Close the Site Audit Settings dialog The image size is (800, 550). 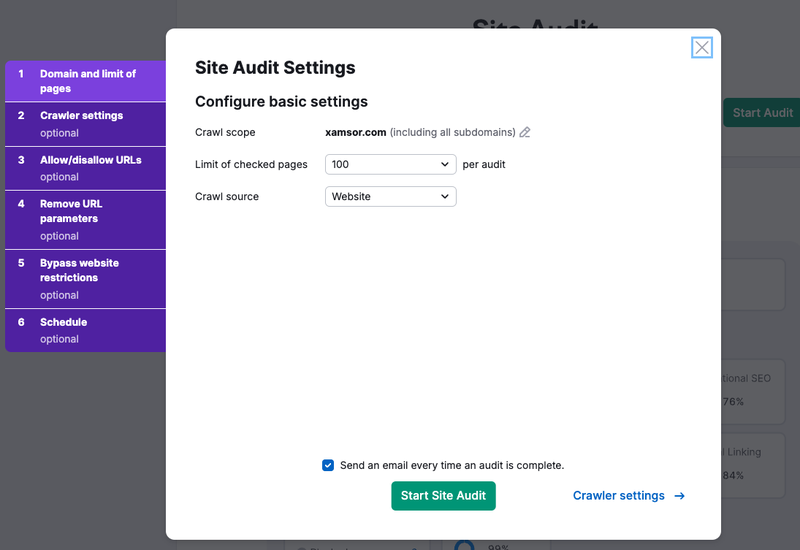702,47
